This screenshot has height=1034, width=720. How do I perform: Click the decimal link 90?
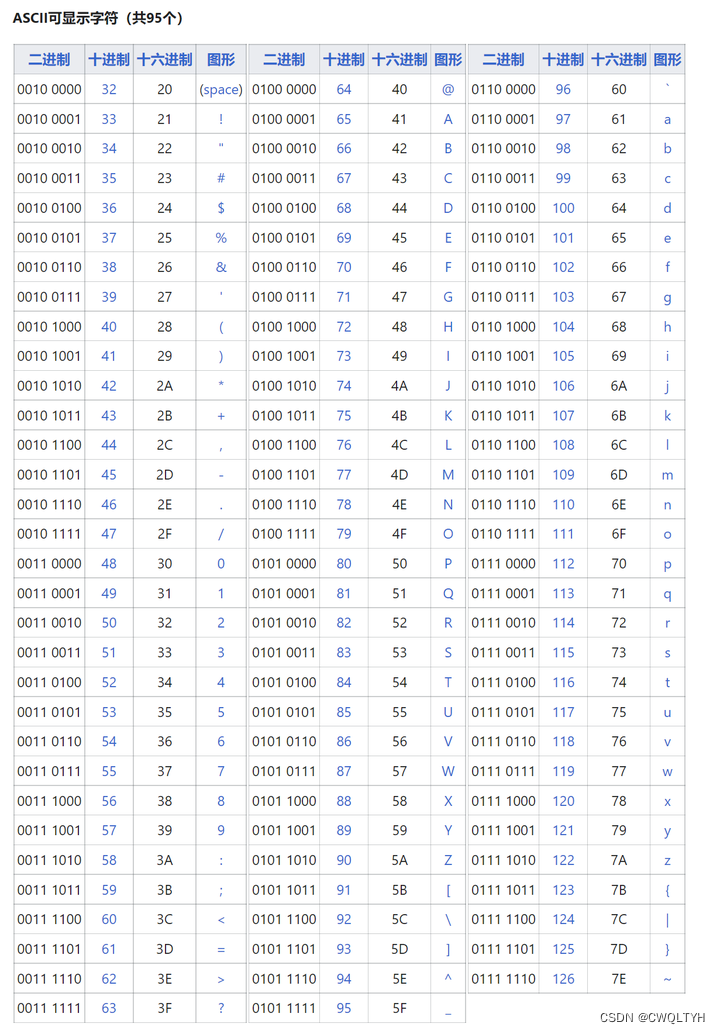344,860
